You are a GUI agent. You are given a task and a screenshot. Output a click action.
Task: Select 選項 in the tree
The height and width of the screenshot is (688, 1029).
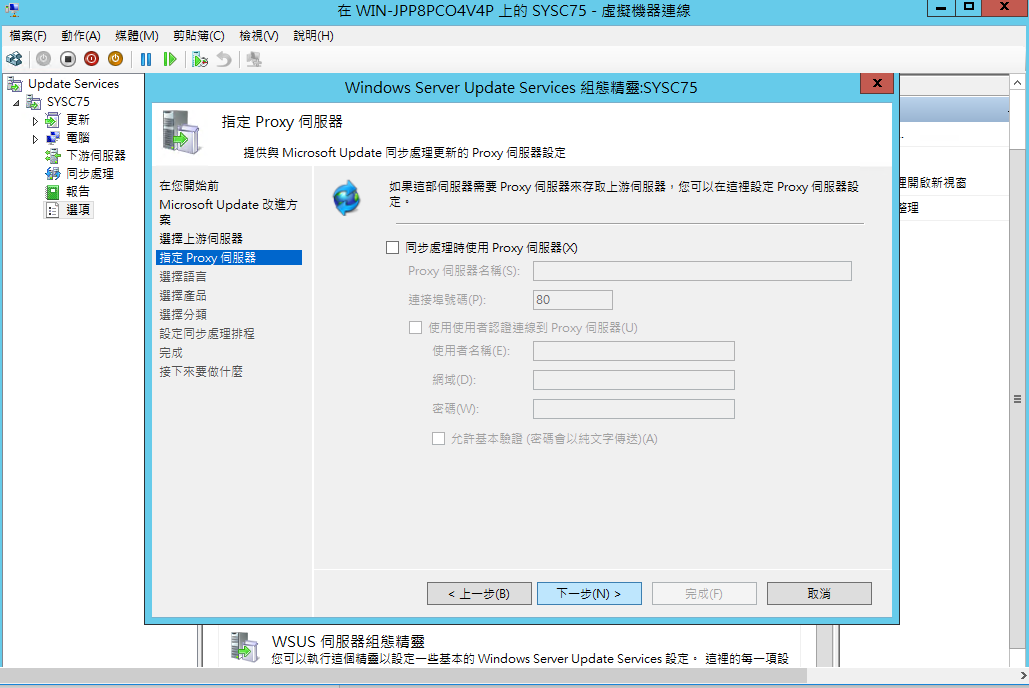77,209
